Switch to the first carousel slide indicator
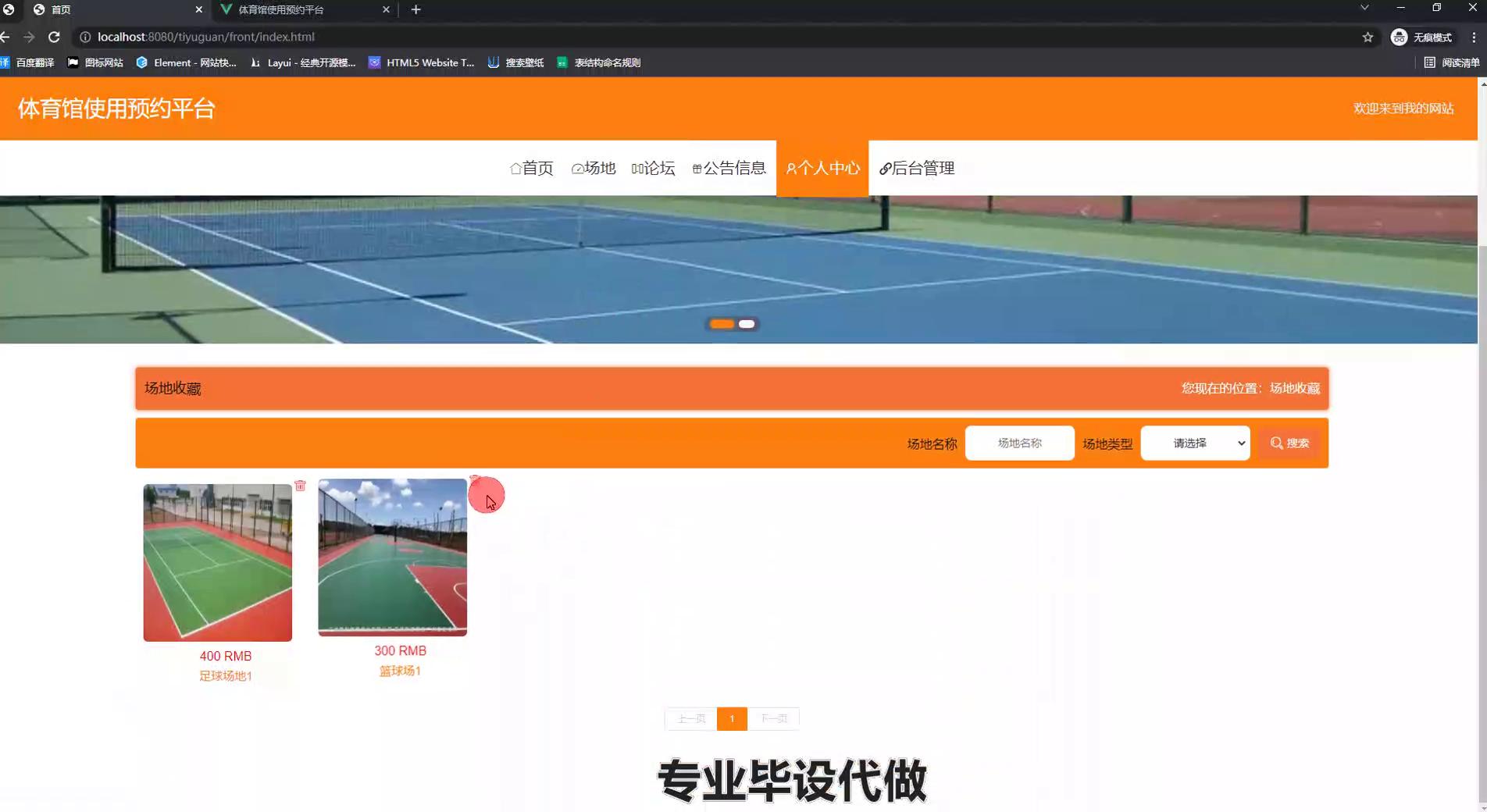The height and width of the screenshot is (812, 1487). point(722,324)
